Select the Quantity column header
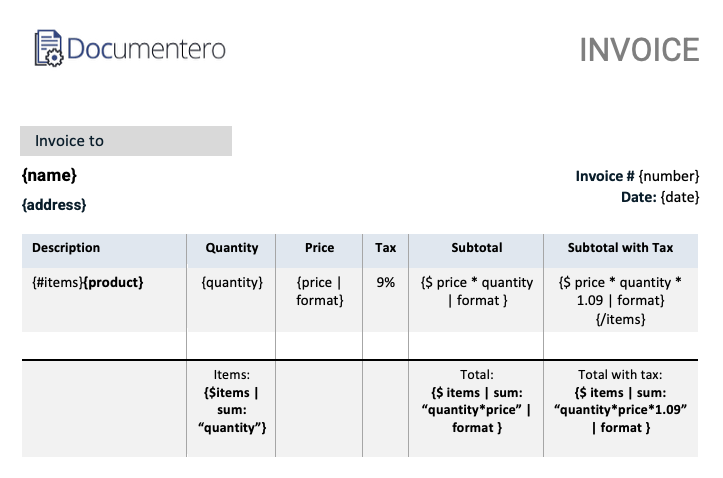723x478 pixels. click(231, 248)
